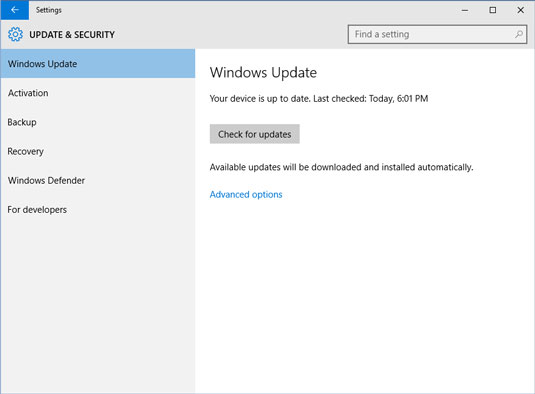Image resolution: width=535 pixels, height=394 pixels.
Task: Focus the Find a setting search field
Action: [x=437, y=34]
